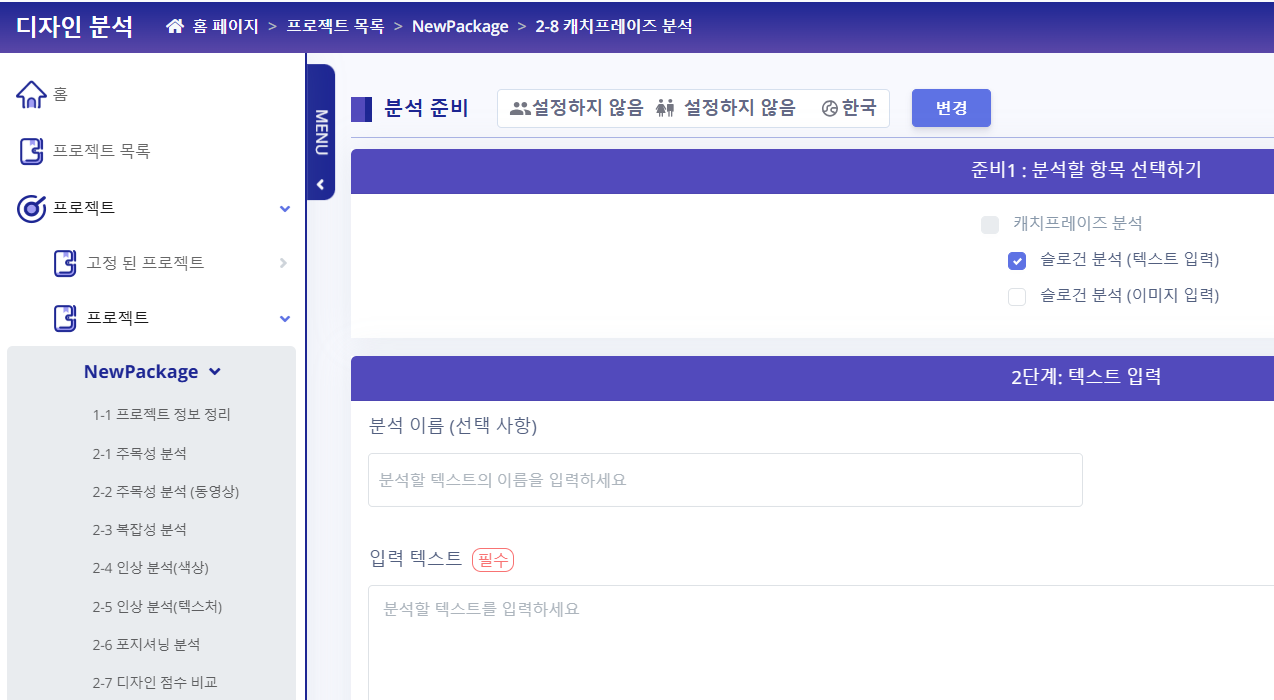The image size is (1274, 700).
Task: Open 2-1 주목성 분석
Action: 139,453
